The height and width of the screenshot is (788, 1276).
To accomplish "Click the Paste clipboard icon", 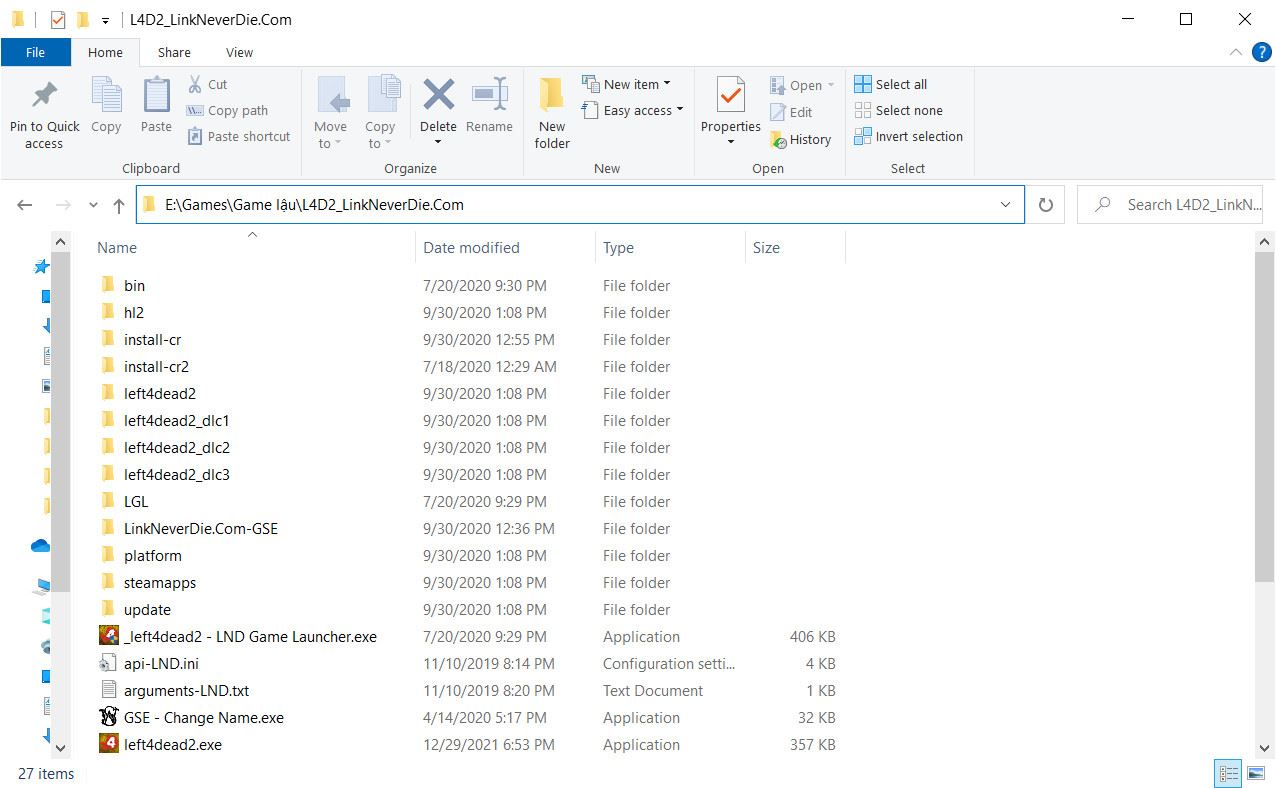I will tap(156, 96).
